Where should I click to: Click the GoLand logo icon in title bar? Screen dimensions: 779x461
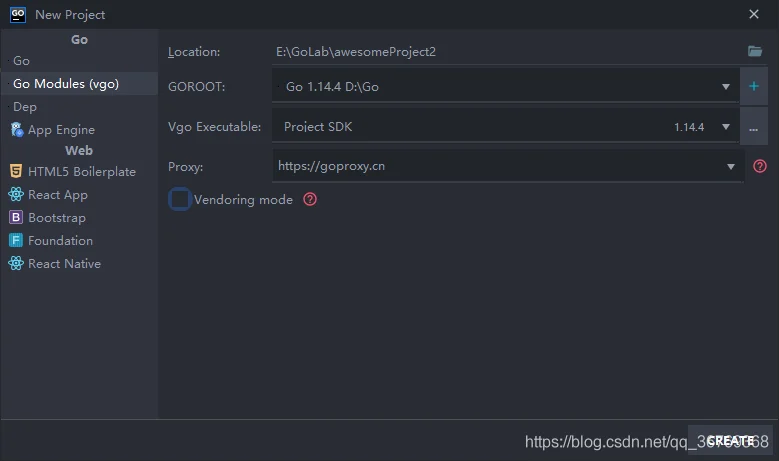[18, 14]
